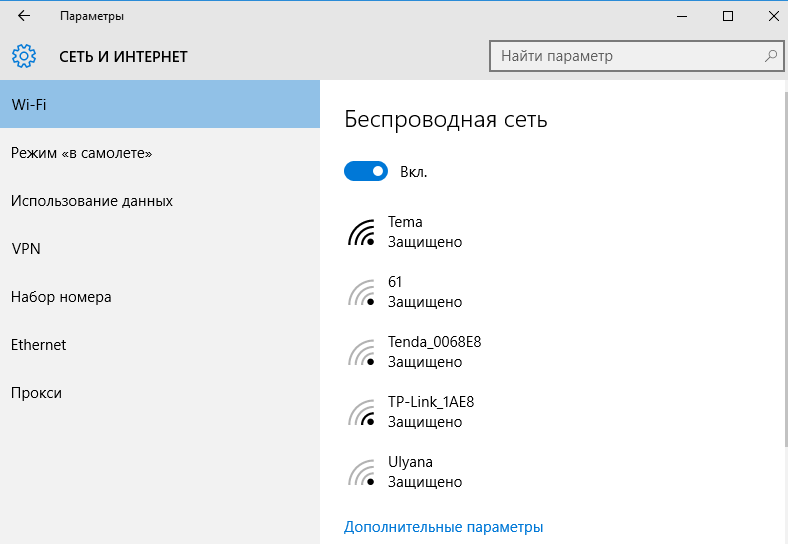Click the Tenda_0068E8 signal icon

click(361, 352)
